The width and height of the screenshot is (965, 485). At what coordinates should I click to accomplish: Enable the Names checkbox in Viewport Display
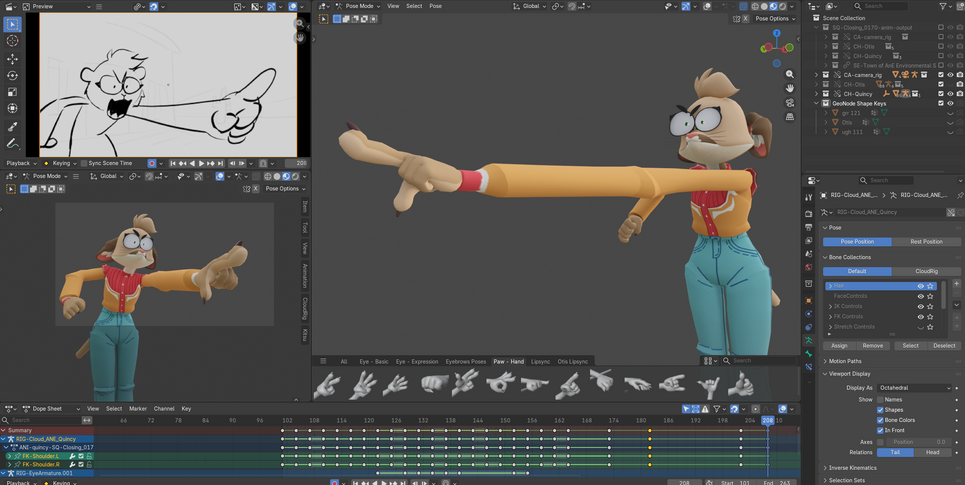(880, 400)
